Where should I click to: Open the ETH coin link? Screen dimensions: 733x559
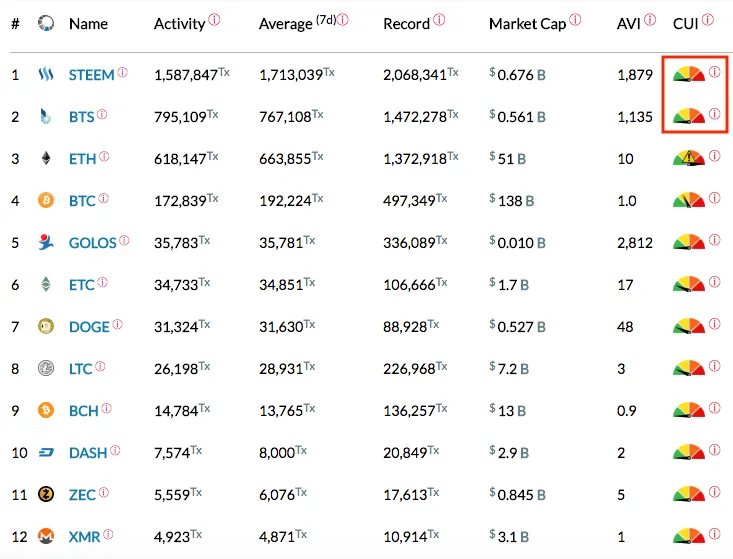pyautogui.click(x=82, y=159)
